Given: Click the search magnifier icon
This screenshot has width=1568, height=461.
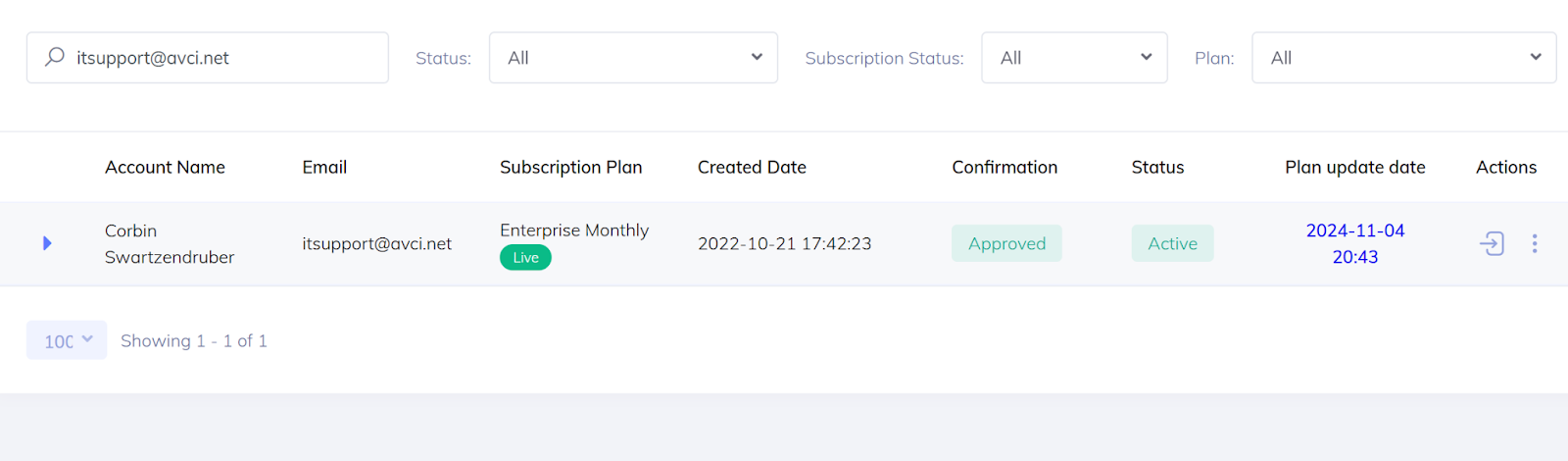Looking at the screenshot, I should (x=55, y=57).
